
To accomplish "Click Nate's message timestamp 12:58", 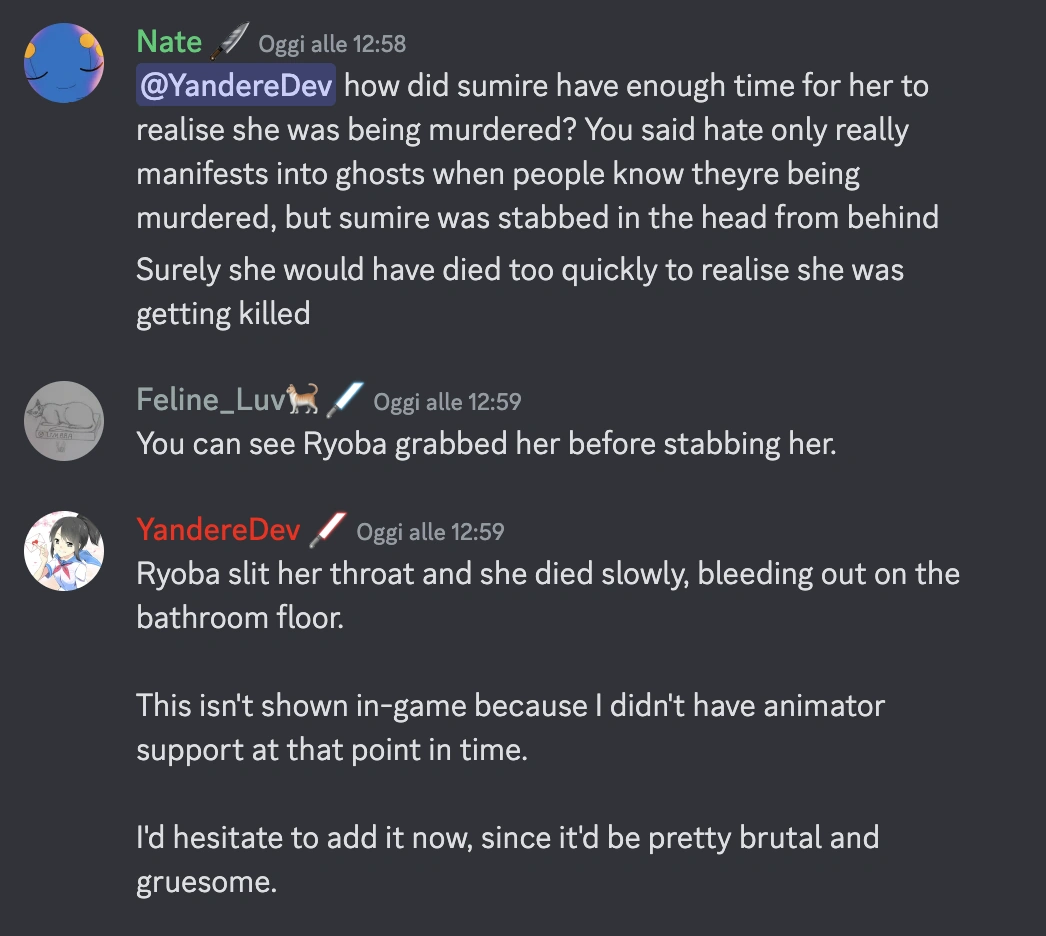I will [x=332, y=44].
